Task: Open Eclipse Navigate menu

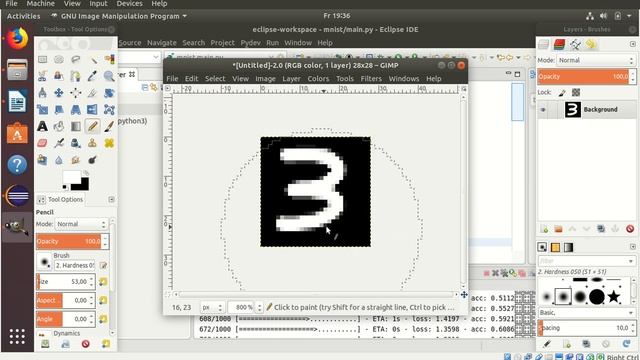Action: click(x=162, y=42)
